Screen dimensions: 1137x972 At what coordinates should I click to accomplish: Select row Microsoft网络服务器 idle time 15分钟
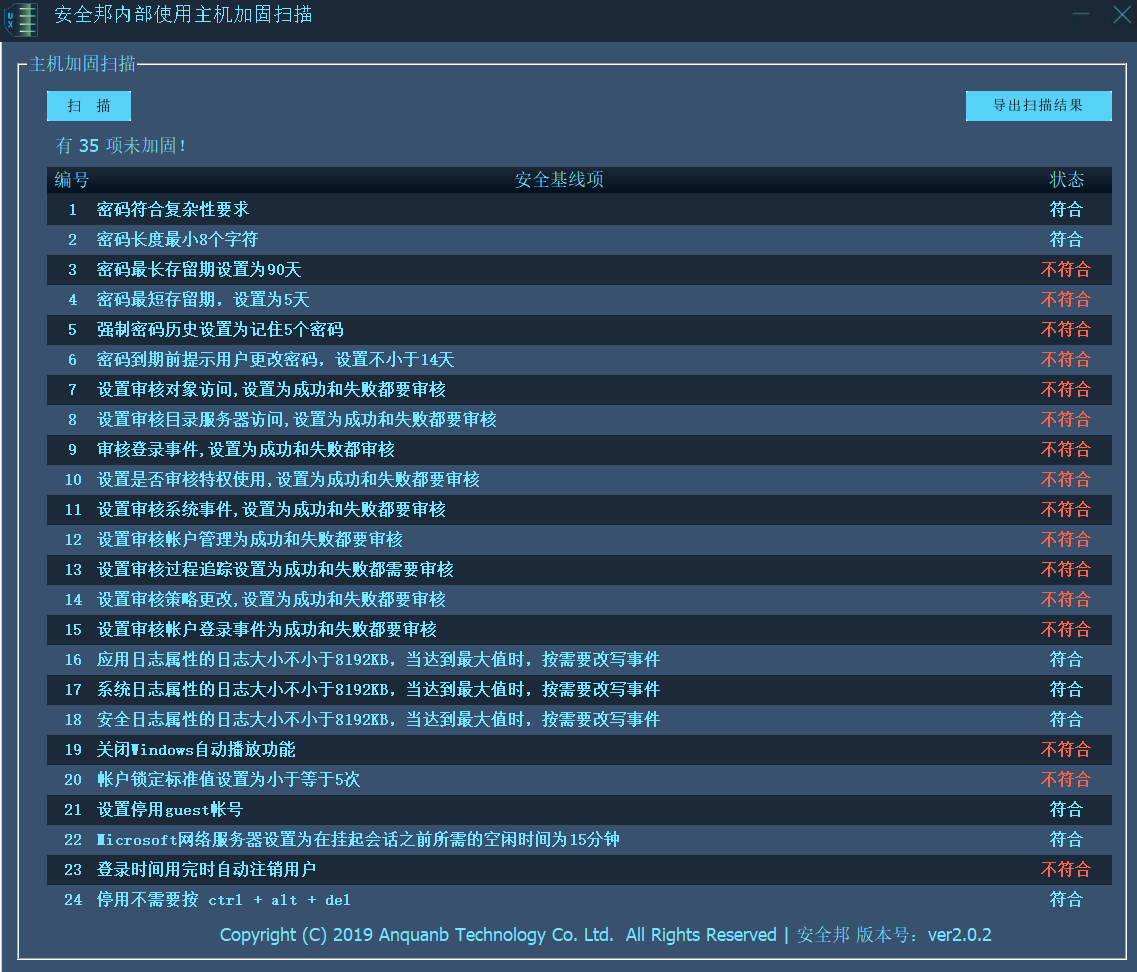[579, 839]
